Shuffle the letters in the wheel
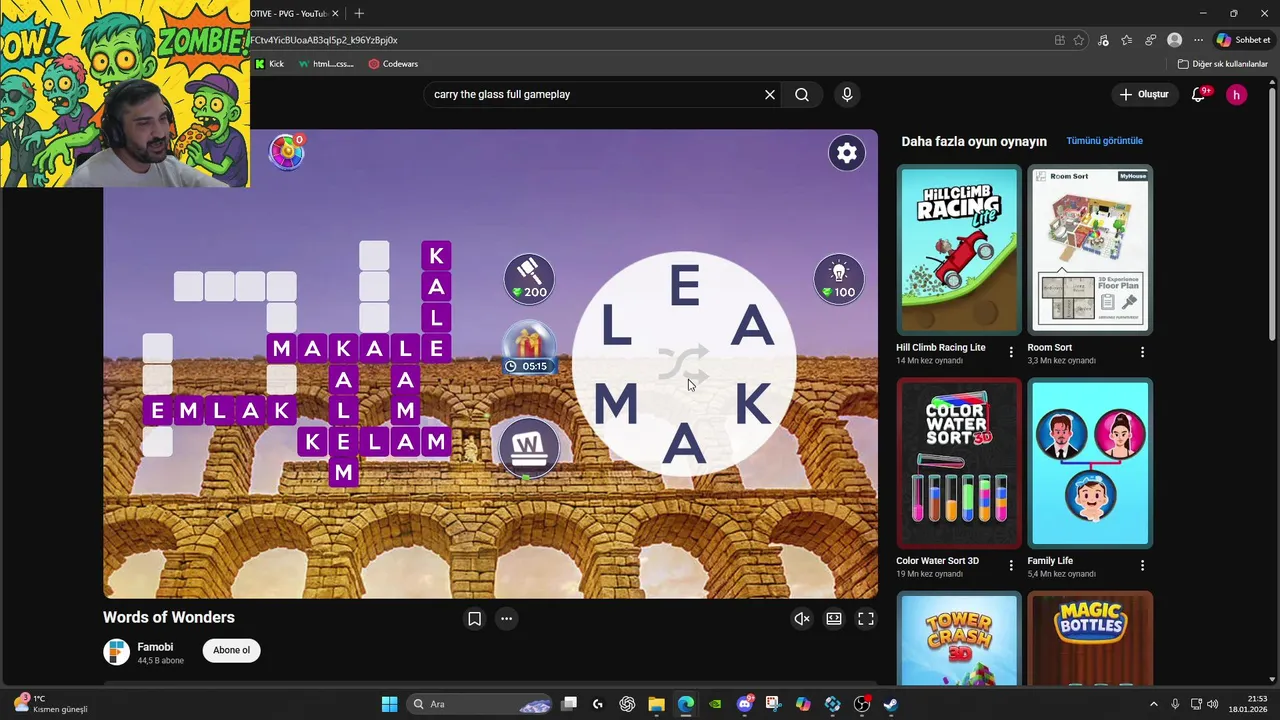Image resolution: width=1280 pixels, height=720 pixels. tap(684, 364)
